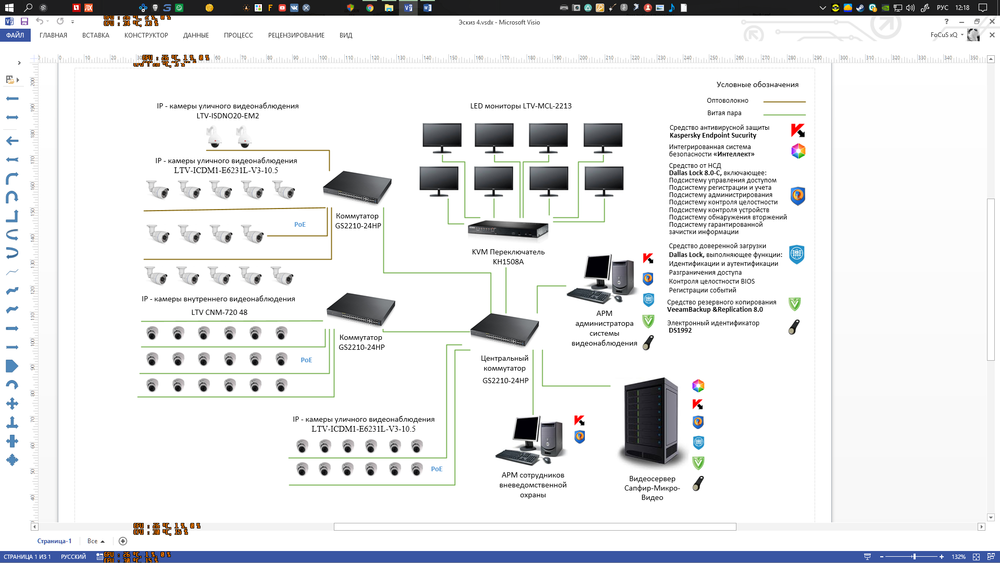Open the Все pages list dropdown
This screenshot has width=1000, height=563.
click(96, 541)
